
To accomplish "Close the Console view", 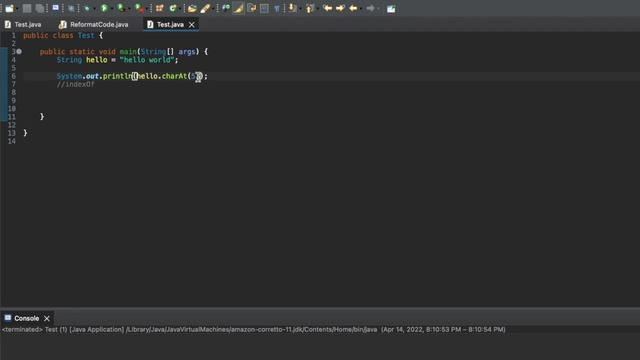I will 47,318.
